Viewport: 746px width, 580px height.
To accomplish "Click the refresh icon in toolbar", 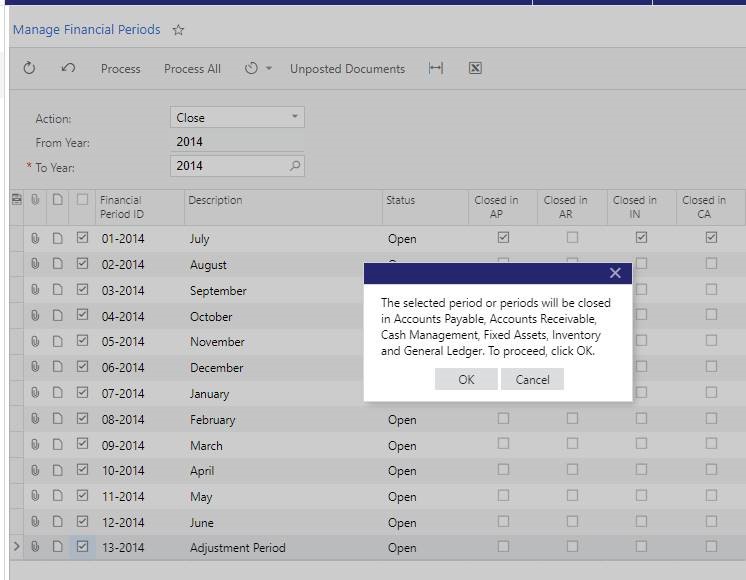I will pyautogui.click(x=29, y=69).
